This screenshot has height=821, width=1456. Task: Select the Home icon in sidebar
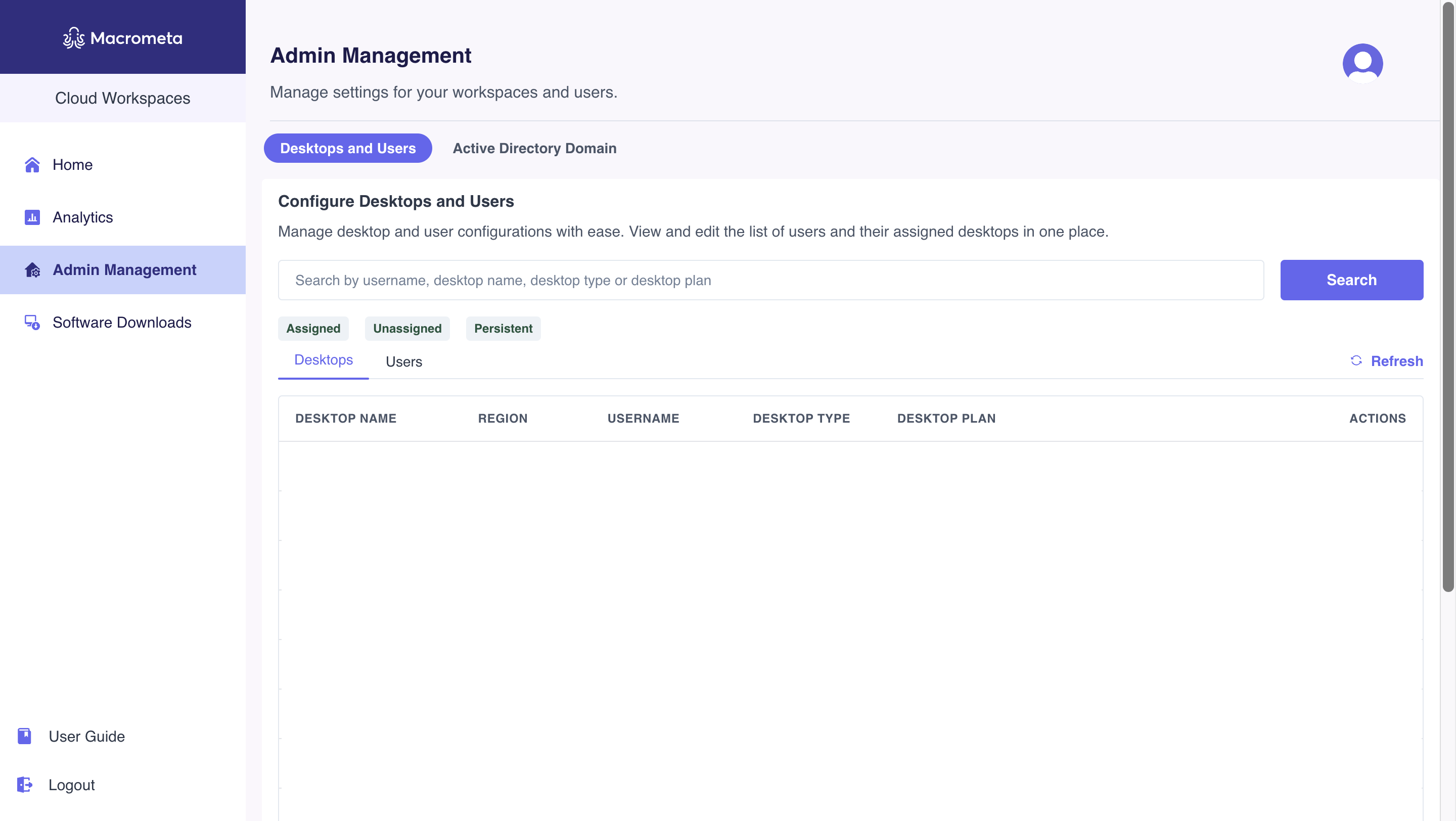coord(32,164)
